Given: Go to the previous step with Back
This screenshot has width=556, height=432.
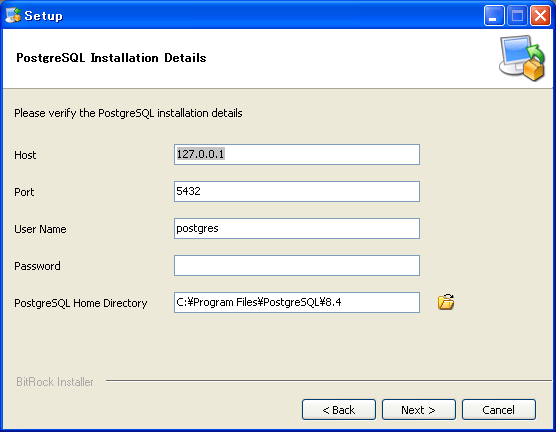Looking at the screenshot, I should pos(339,410).
